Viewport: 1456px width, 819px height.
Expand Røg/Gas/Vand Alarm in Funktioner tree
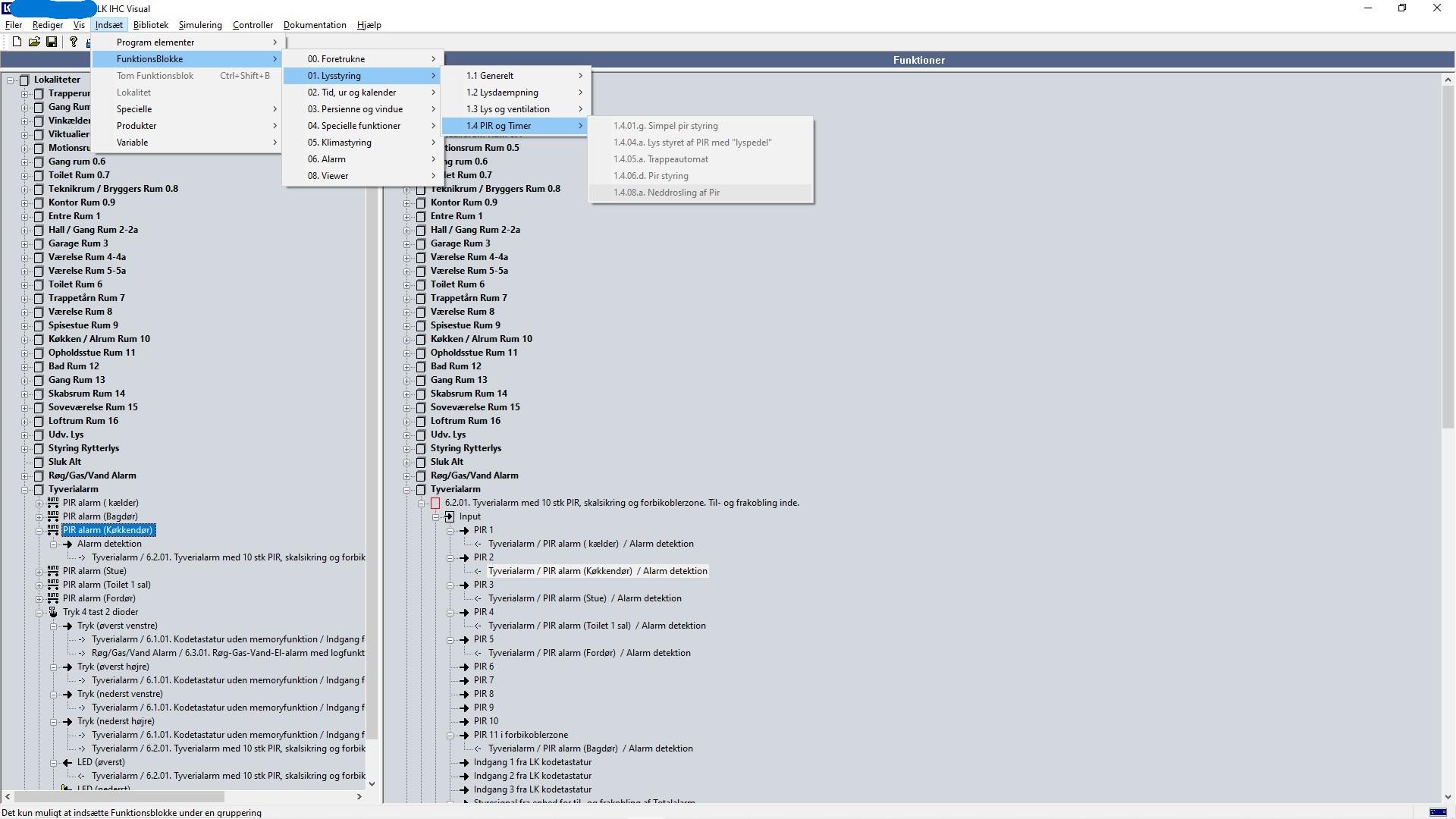click(x=407, y=475)
